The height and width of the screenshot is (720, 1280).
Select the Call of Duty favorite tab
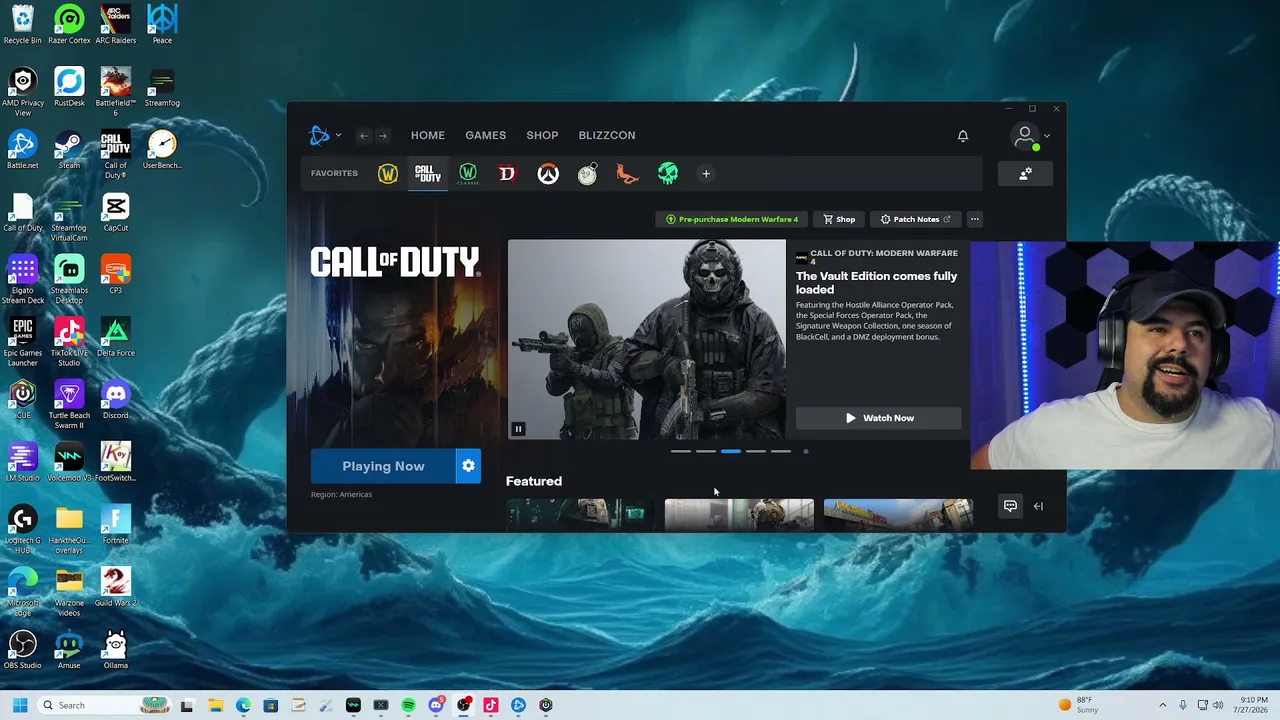428,174
